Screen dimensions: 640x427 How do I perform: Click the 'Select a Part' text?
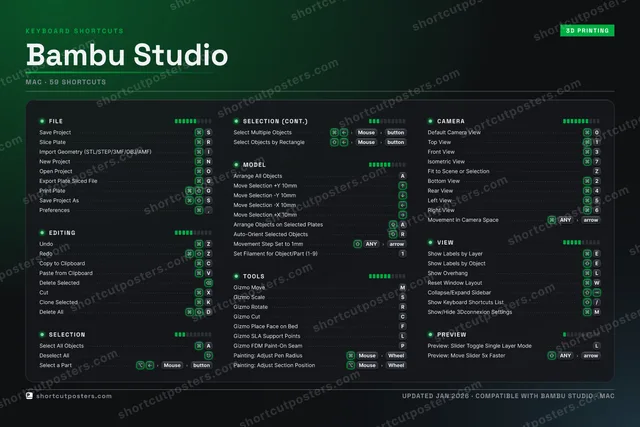point(55,365)
